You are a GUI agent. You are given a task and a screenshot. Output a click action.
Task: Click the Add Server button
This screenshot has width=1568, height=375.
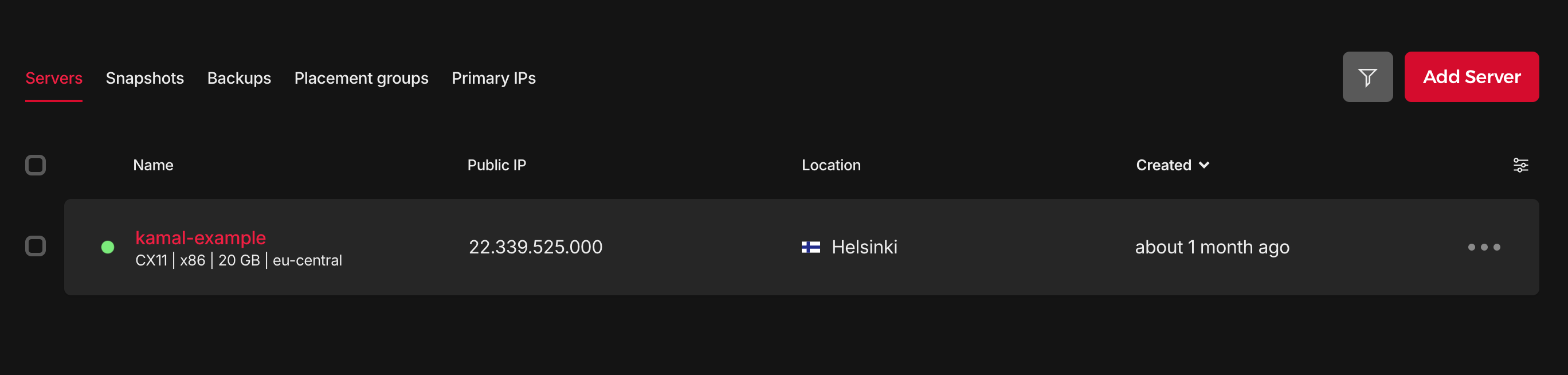(x=1471, y=77)
